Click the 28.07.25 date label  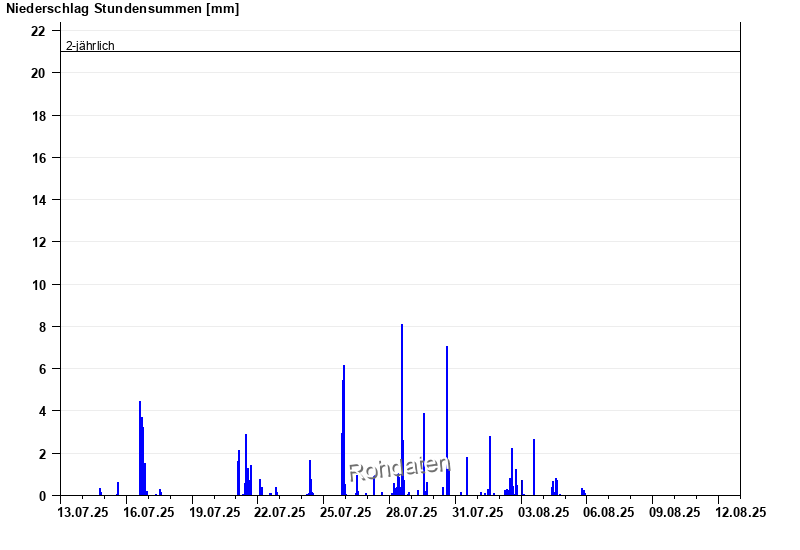click(412, 512)
